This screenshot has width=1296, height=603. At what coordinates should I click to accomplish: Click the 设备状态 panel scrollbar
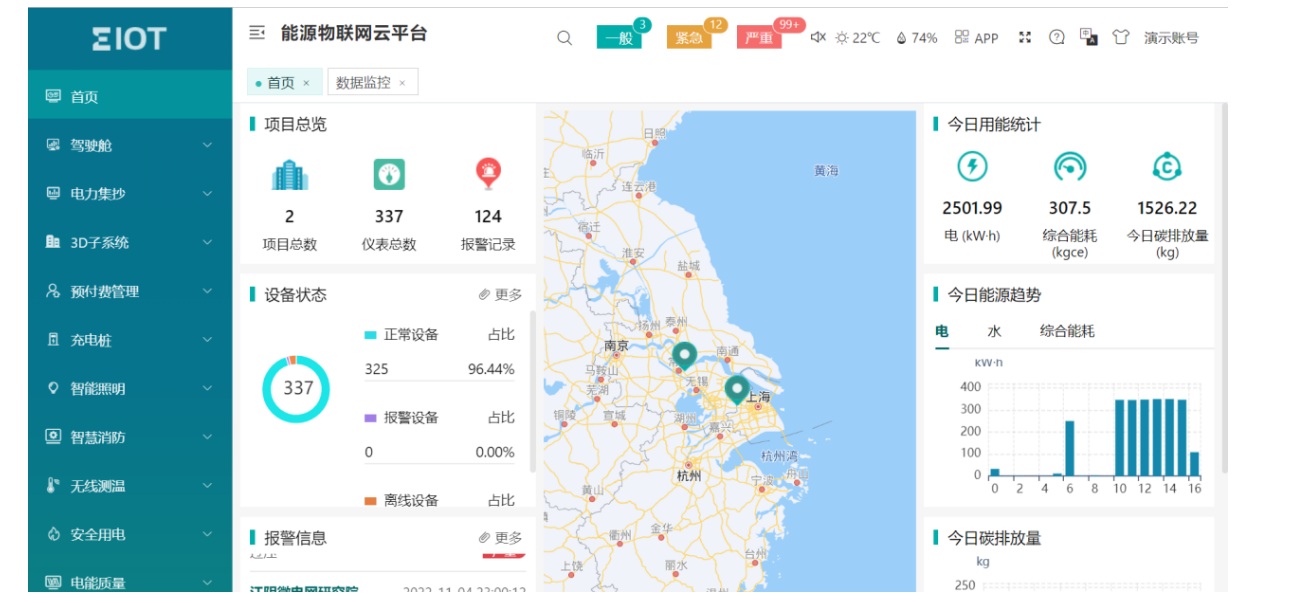532,390
